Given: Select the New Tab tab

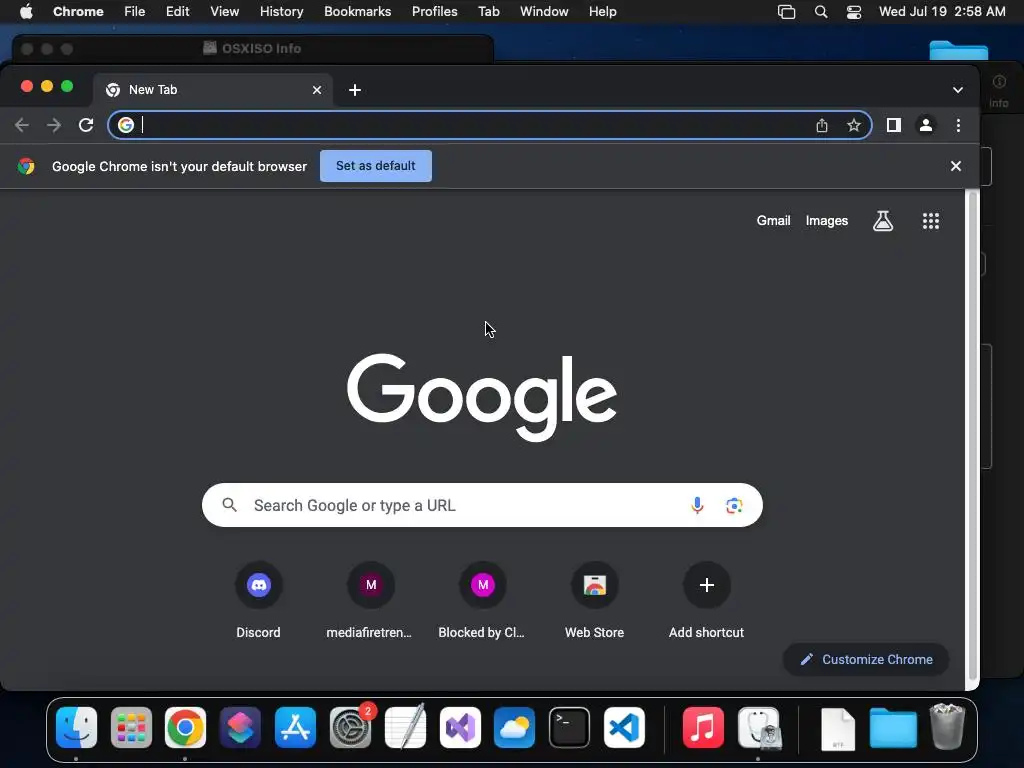Looking at the screenshot, I should click(212, 90).
